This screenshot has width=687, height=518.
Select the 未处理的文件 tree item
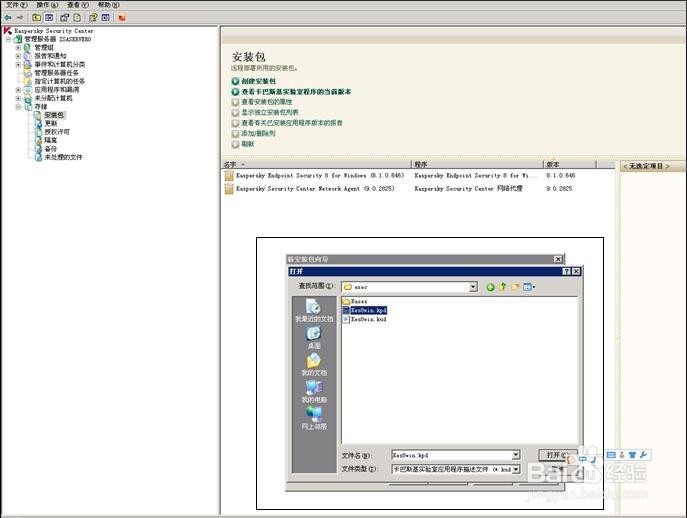(x=63, y=157)
